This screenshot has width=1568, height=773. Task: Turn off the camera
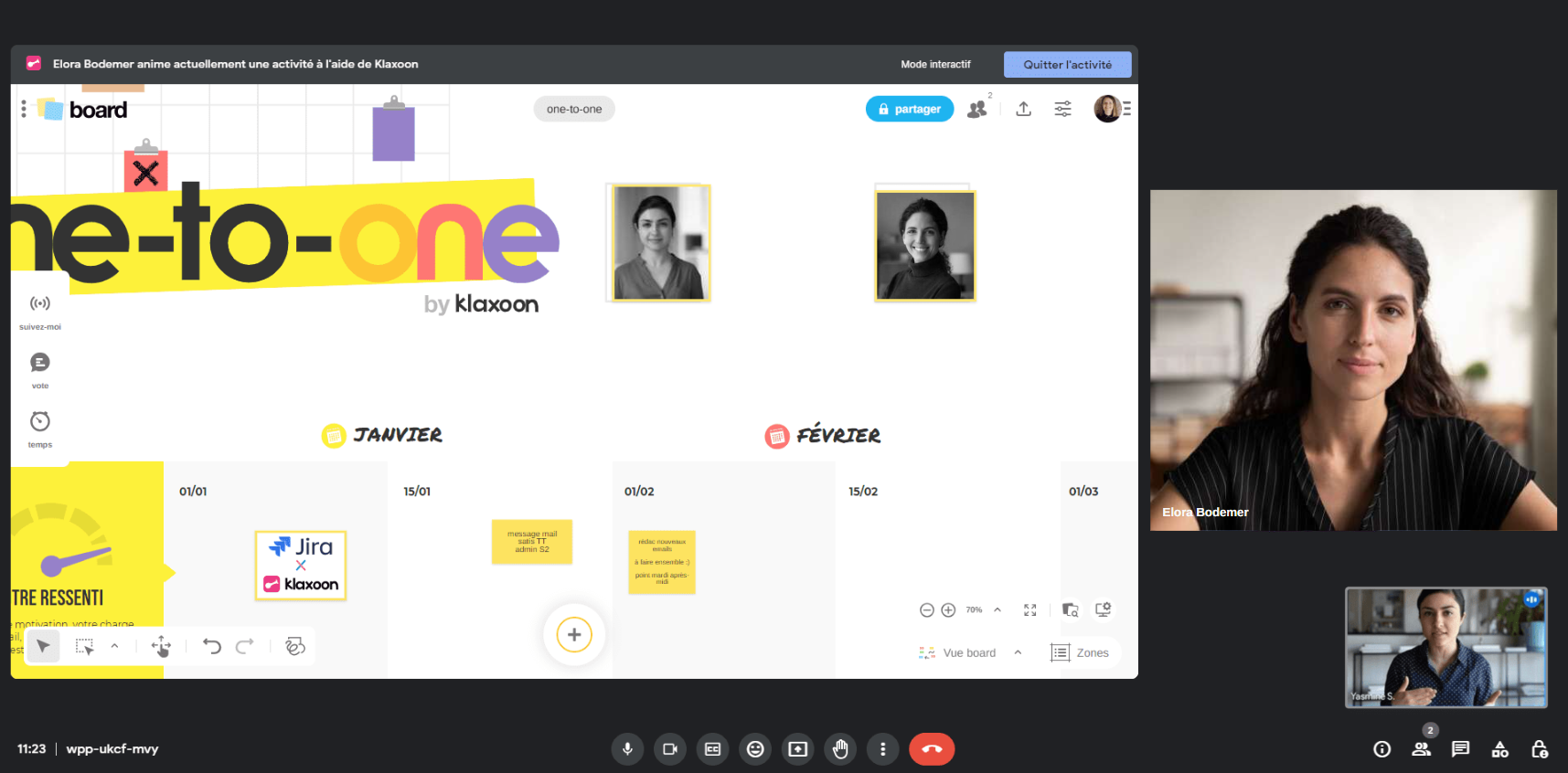click(x=670, y=749)
